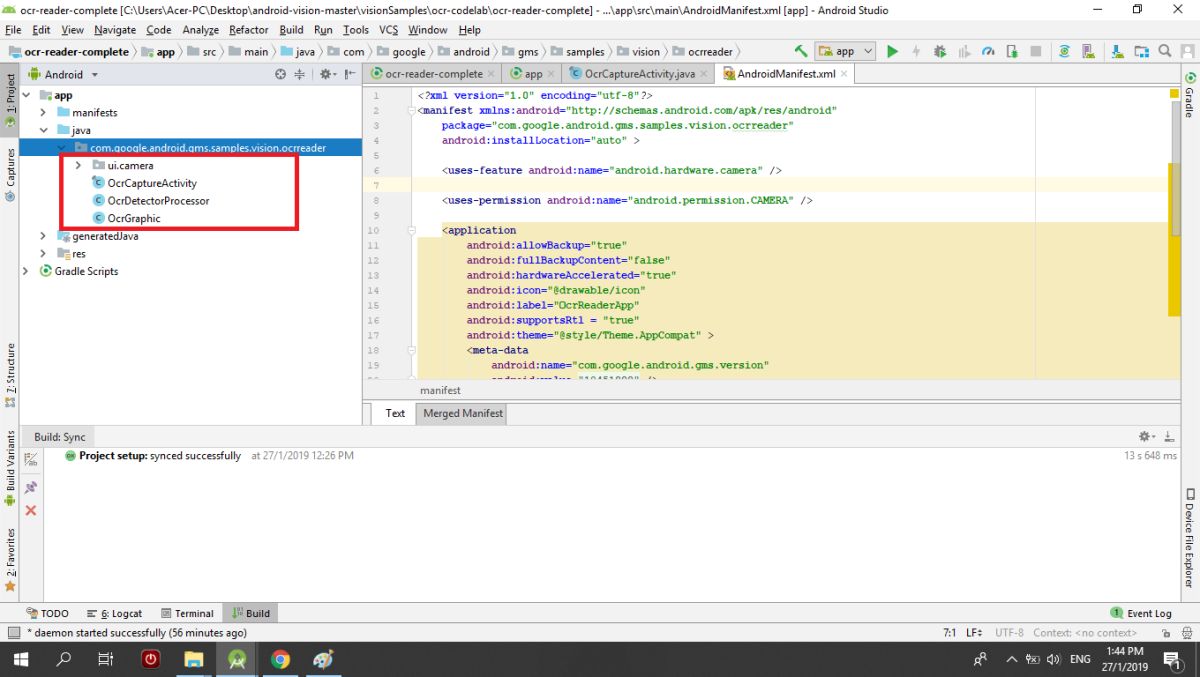Expand the ui.camera package
The image size is (1200, 677).
click(x=78, y=165)
